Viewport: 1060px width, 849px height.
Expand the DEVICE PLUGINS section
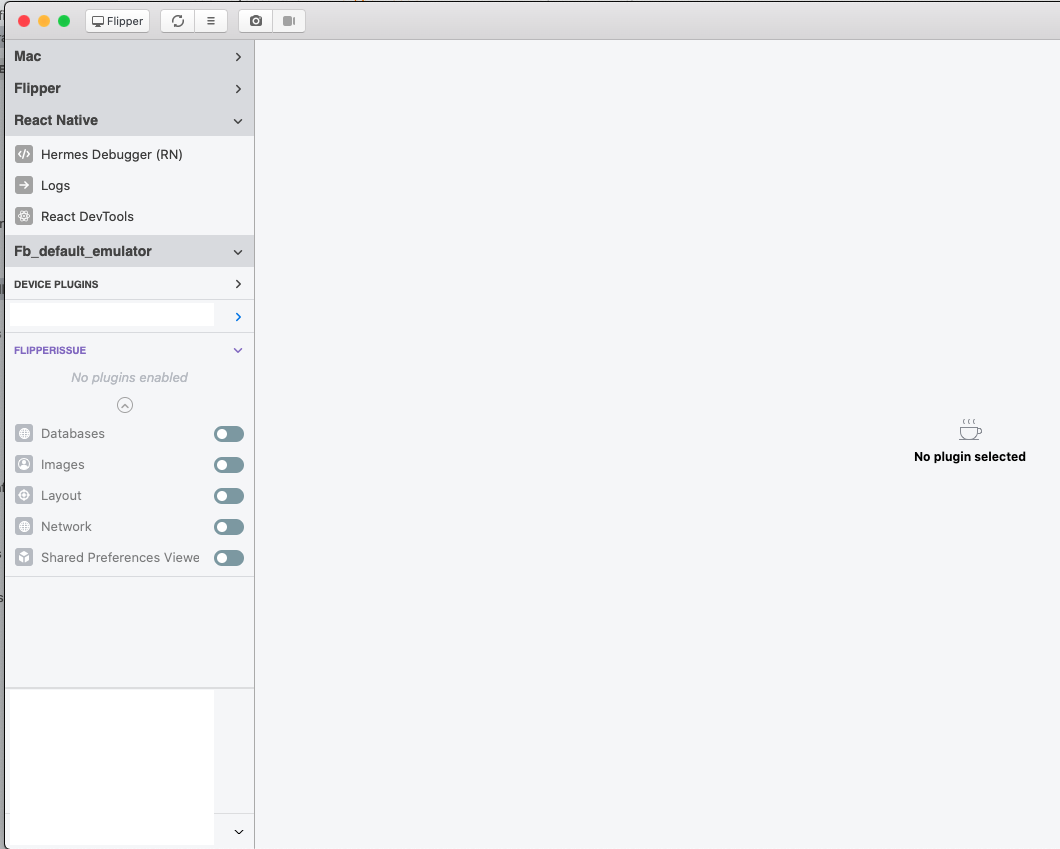coord(237,284)
